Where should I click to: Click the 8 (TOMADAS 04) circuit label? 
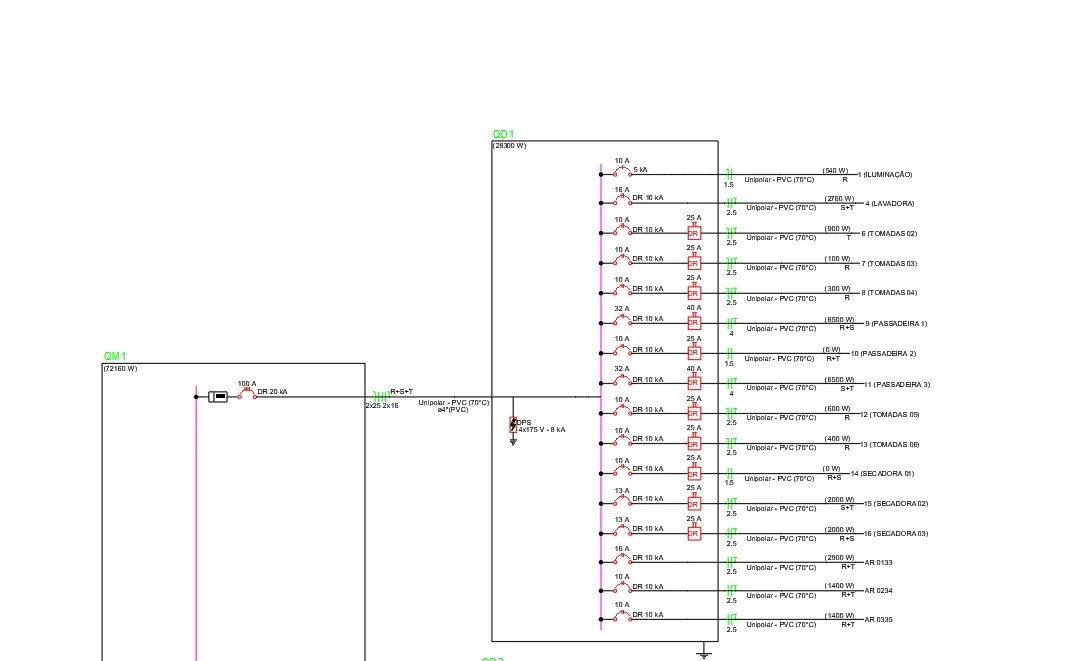click(x=889, y=293)
